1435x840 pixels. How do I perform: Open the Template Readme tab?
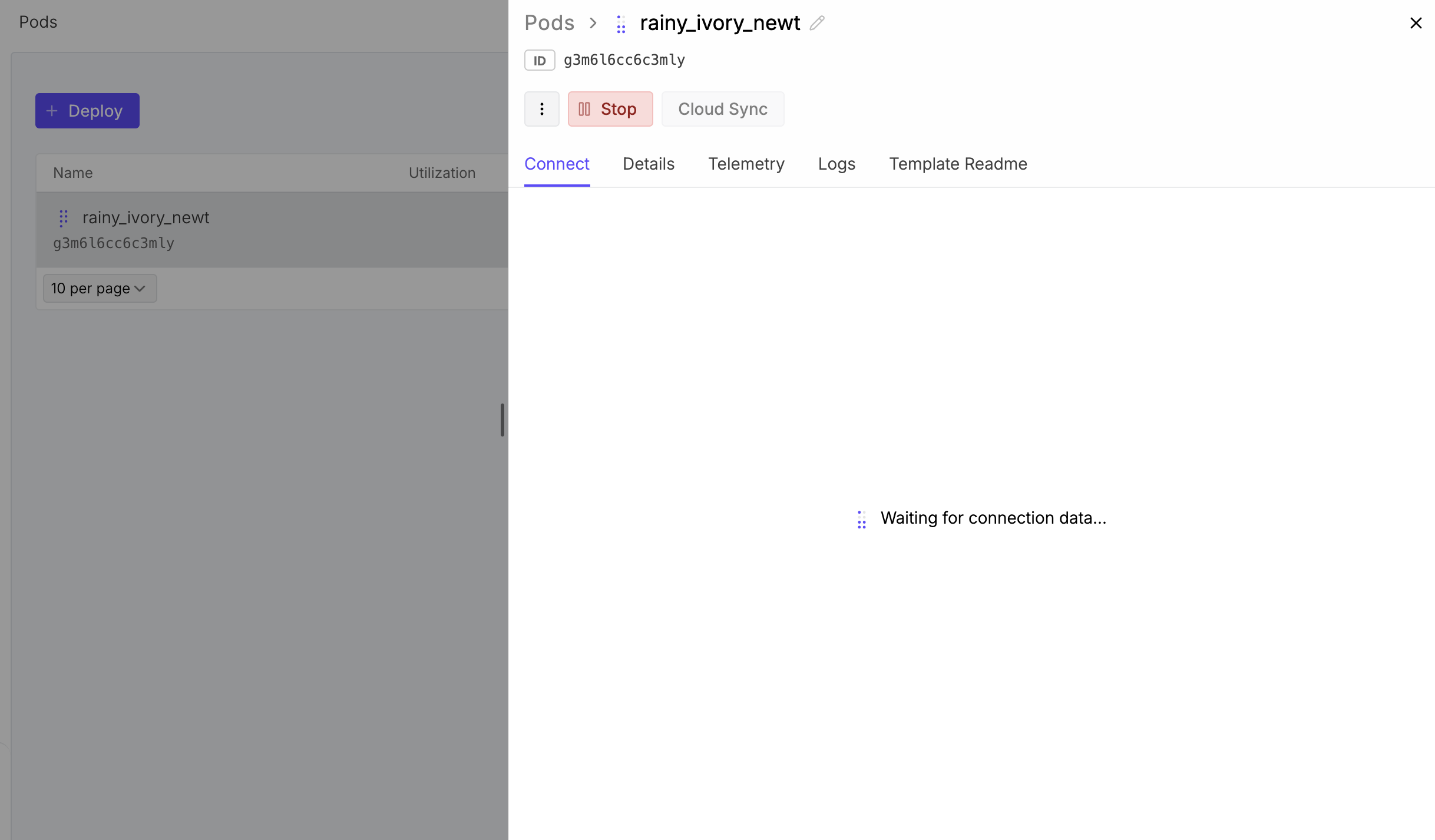[958, 164]
